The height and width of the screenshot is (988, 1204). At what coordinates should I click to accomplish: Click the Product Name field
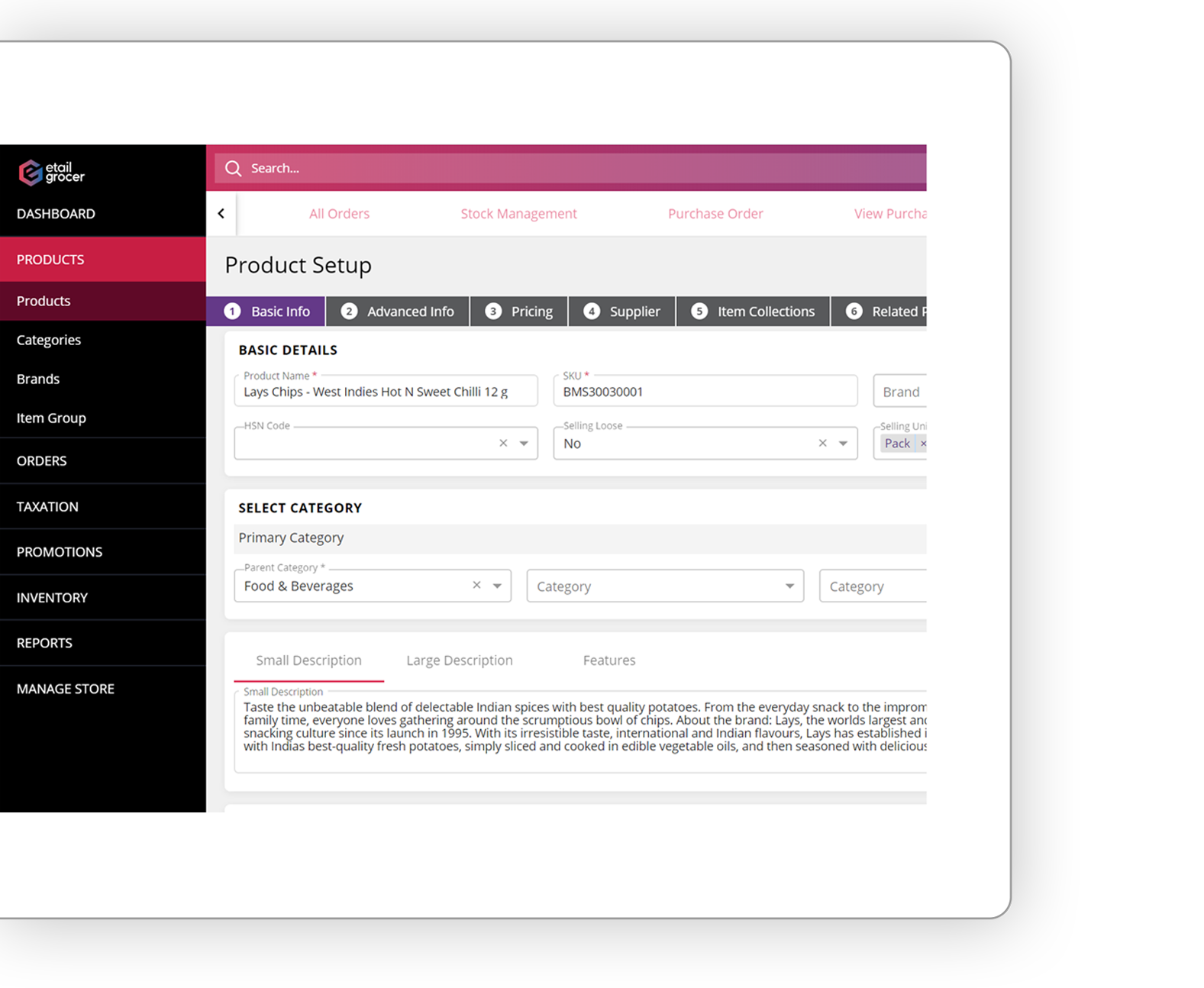[x=386, y=390]
